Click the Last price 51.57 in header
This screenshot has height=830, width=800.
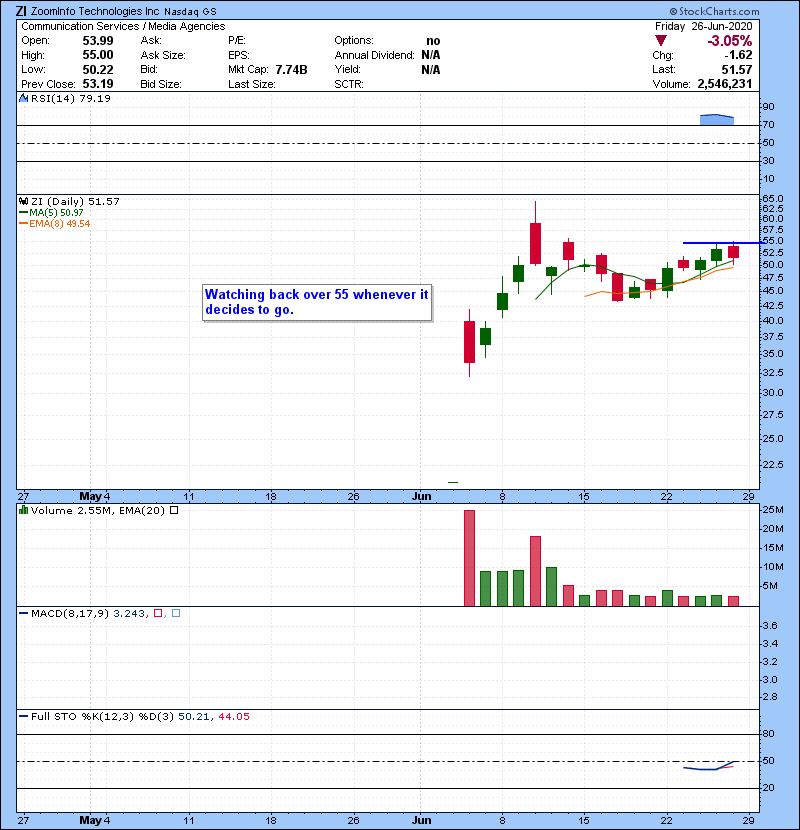tap(737, 69)
